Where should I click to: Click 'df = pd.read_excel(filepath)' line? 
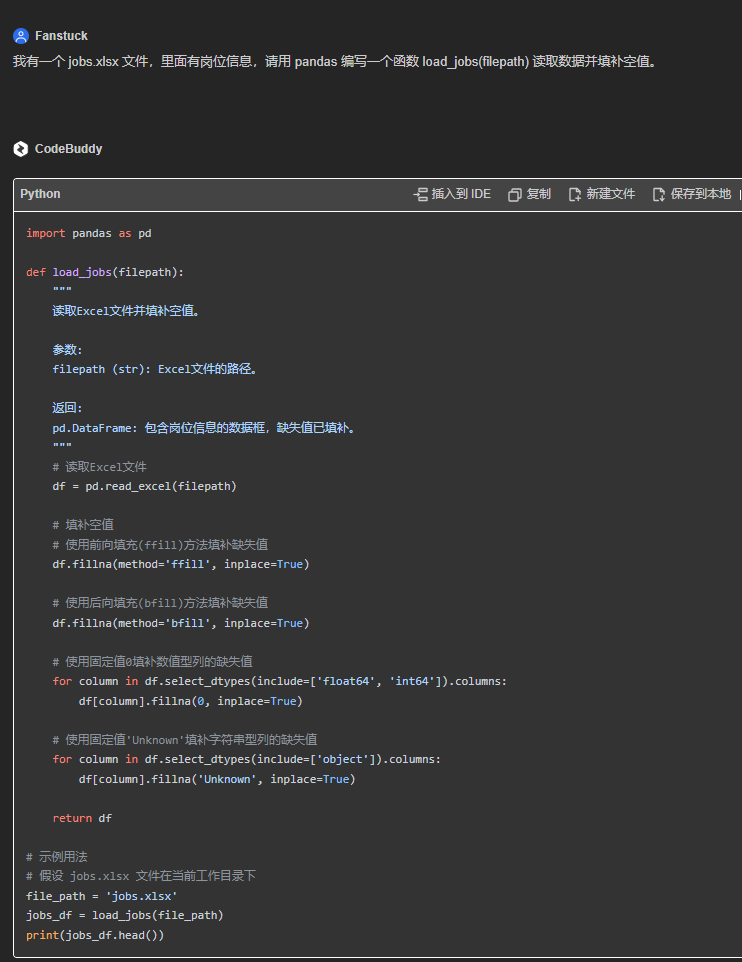(144, 487)
